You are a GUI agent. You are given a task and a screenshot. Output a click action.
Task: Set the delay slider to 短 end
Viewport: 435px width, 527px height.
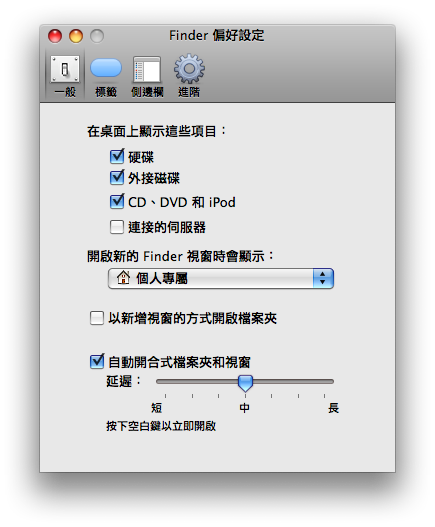click(165, 382)
